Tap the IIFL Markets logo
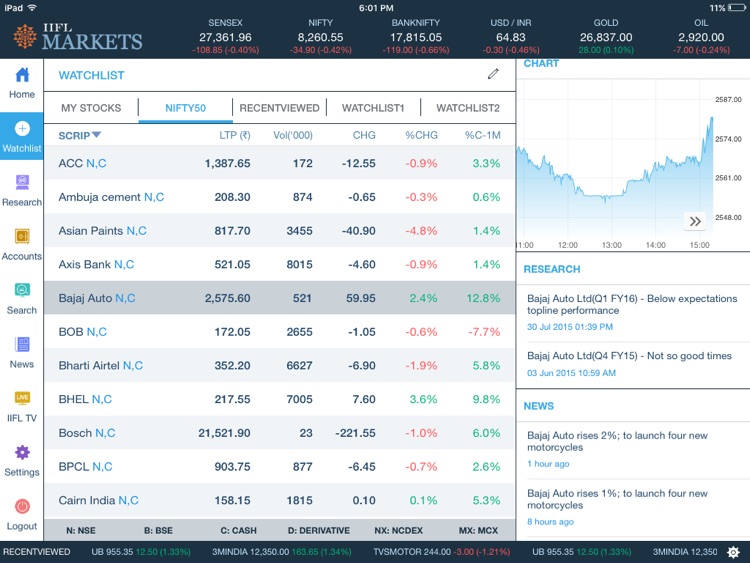Screen dimensions: 750x563 (x=77, y=36)
